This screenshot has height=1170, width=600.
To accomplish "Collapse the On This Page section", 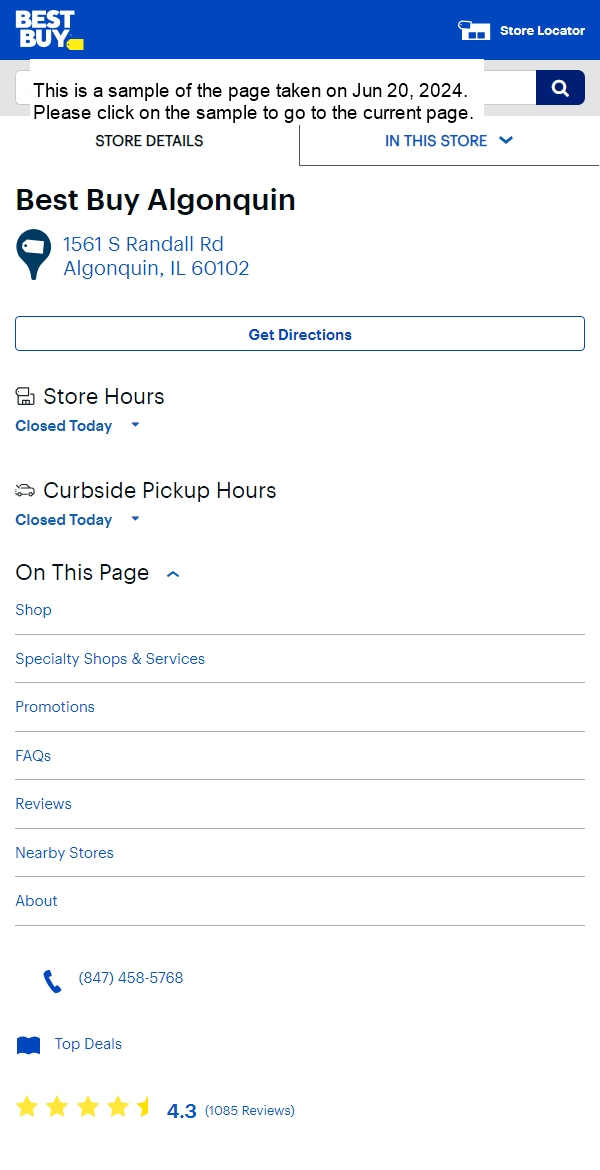I will (x=173, y=574).
